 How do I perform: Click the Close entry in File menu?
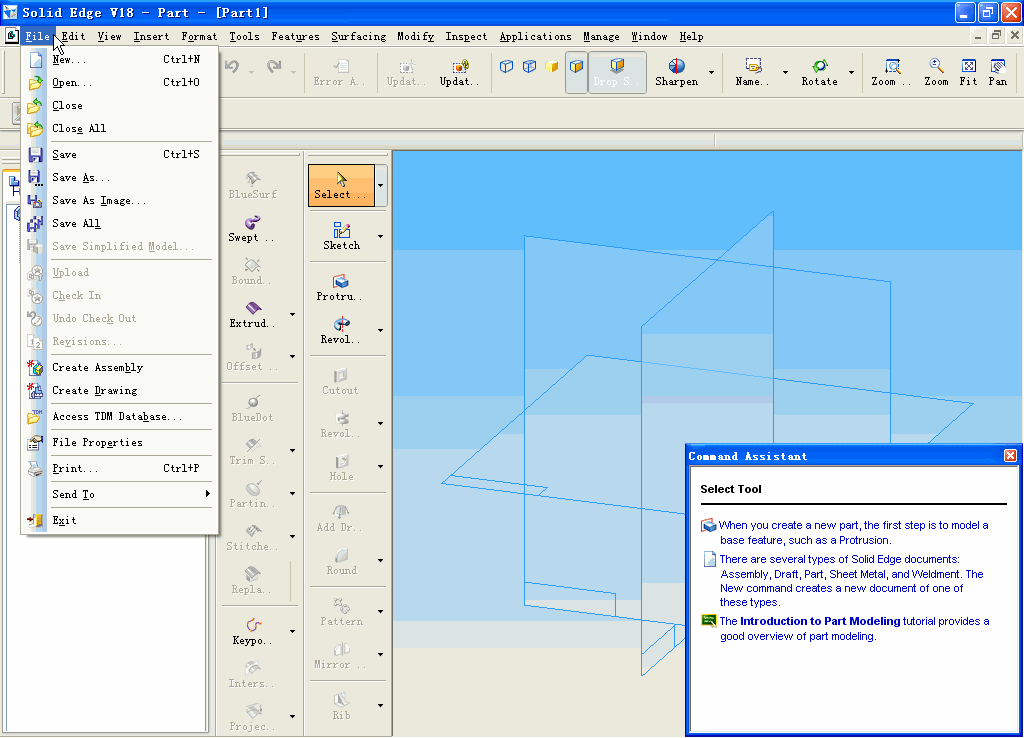(x=120, y=106)
